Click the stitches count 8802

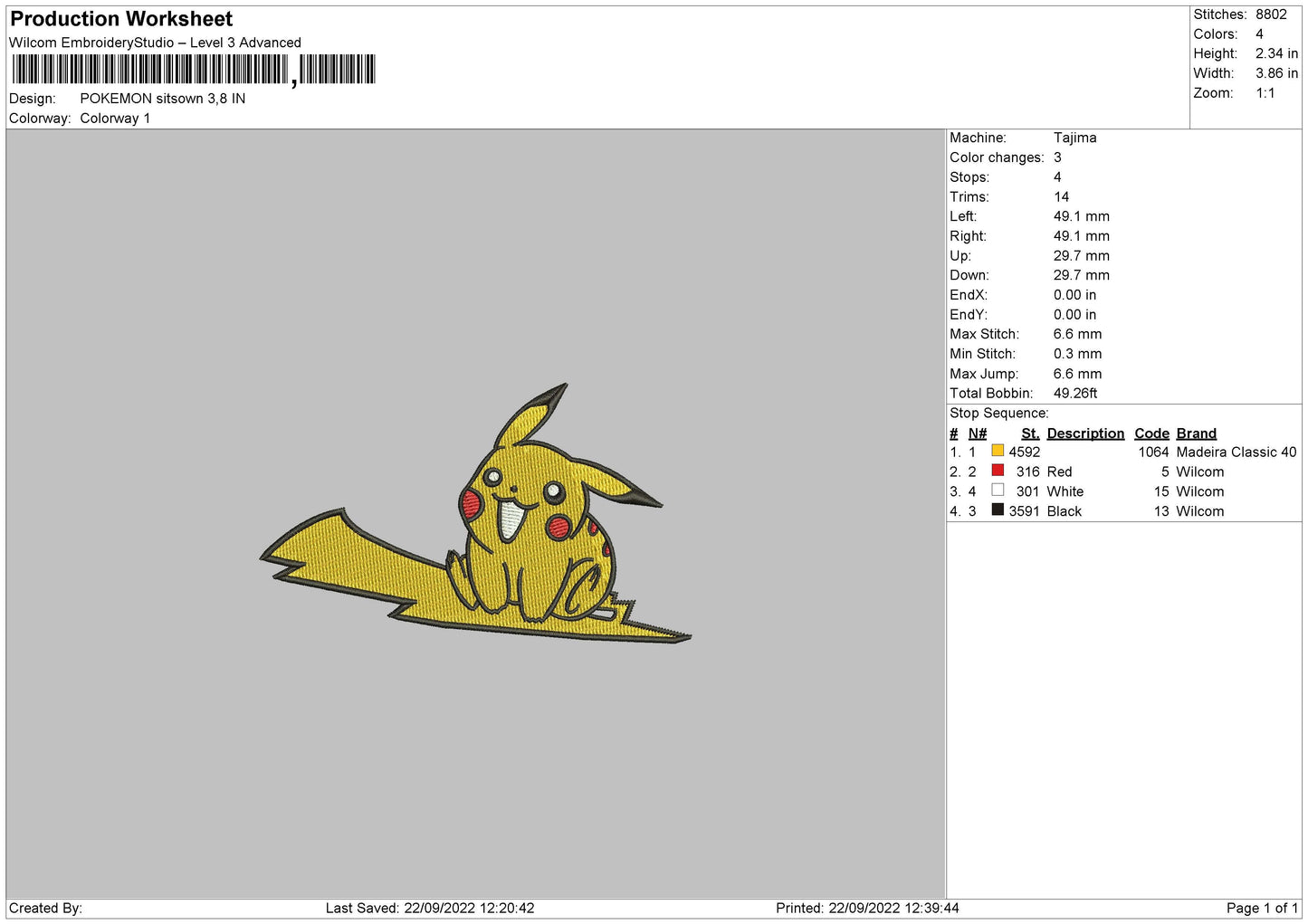1271,14
